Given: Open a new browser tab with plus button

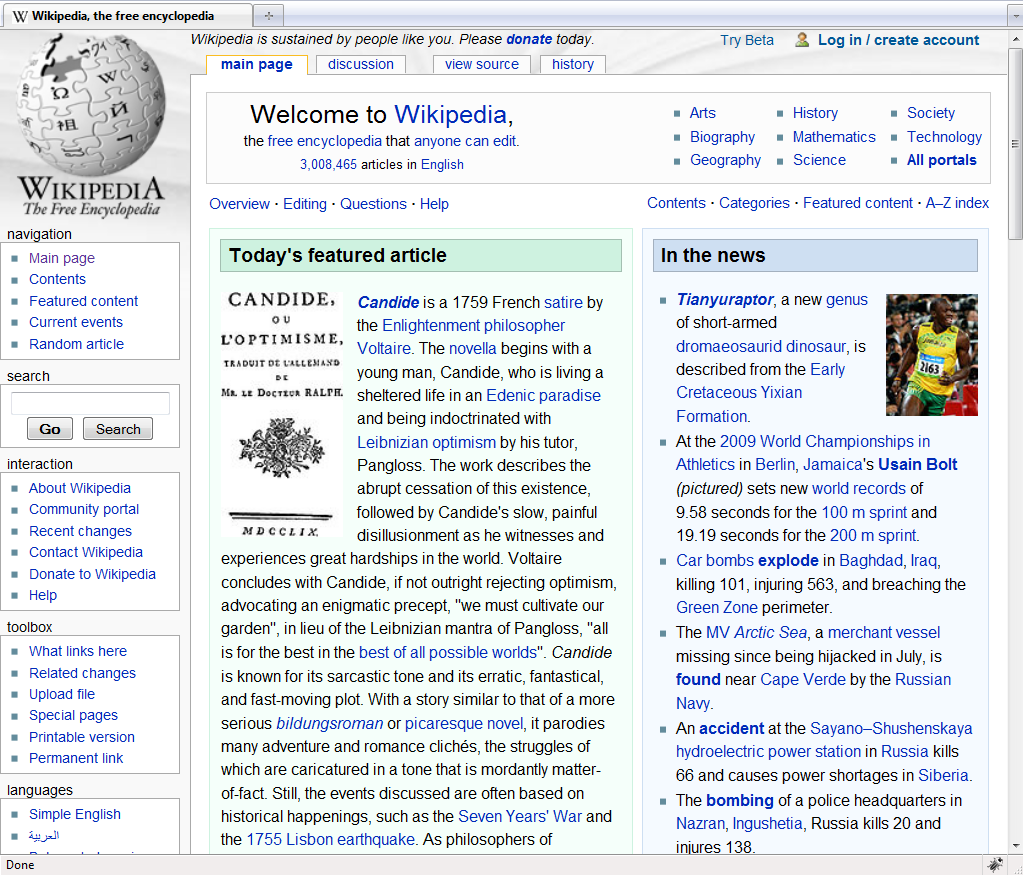Looking at the screenshot, I should pyautogui.click(x=269, y=15).
